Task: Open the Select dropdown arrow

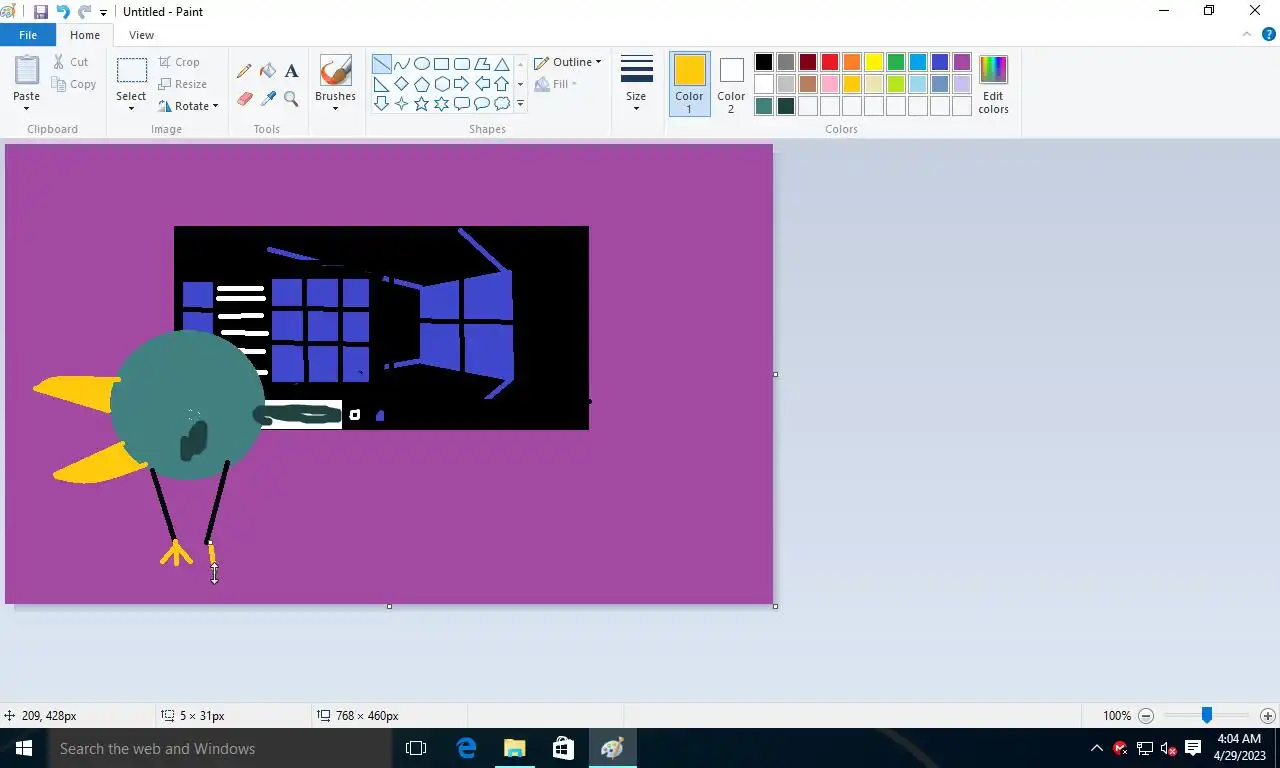Action: (x=131, y=108)
